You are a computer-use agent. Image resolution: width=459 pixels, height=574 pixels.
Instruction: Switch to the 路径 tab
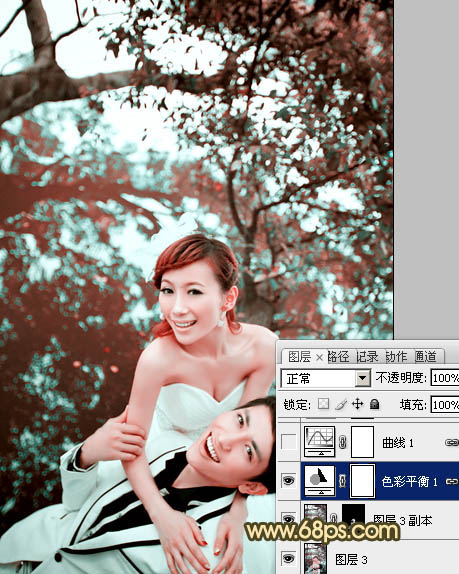point(338,357)
